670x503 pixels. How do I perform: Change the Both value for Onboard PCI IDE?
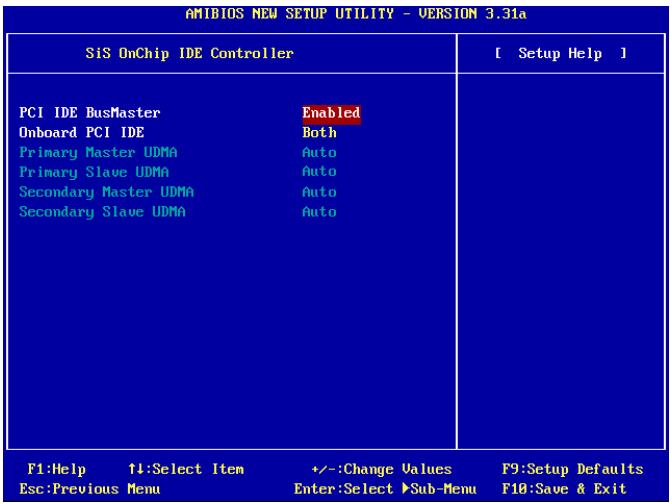pyautogui.click(x=319, y=132)
